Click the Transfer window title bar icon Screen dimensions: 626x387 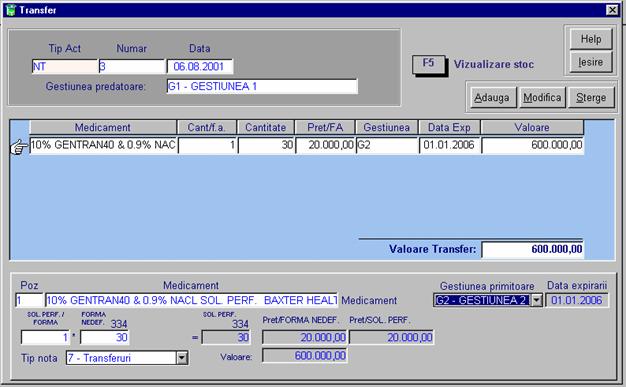[x=11, y=10]
